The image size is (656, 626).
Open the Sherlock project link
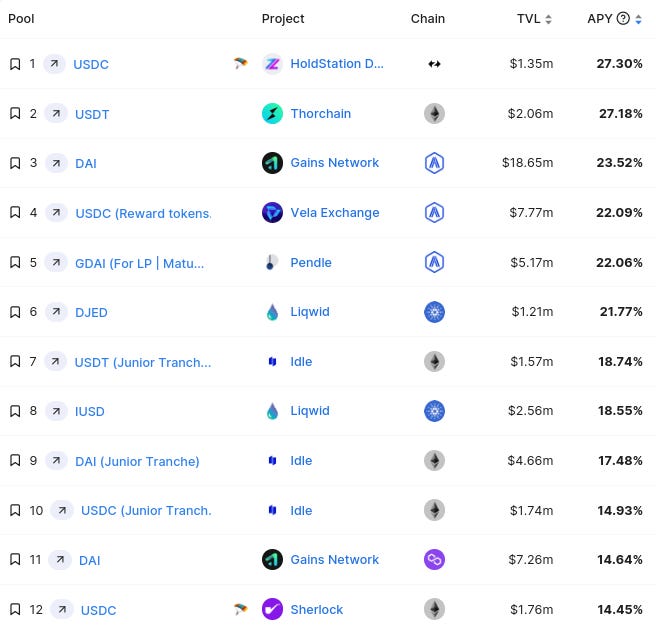click(x=317, y=609)
